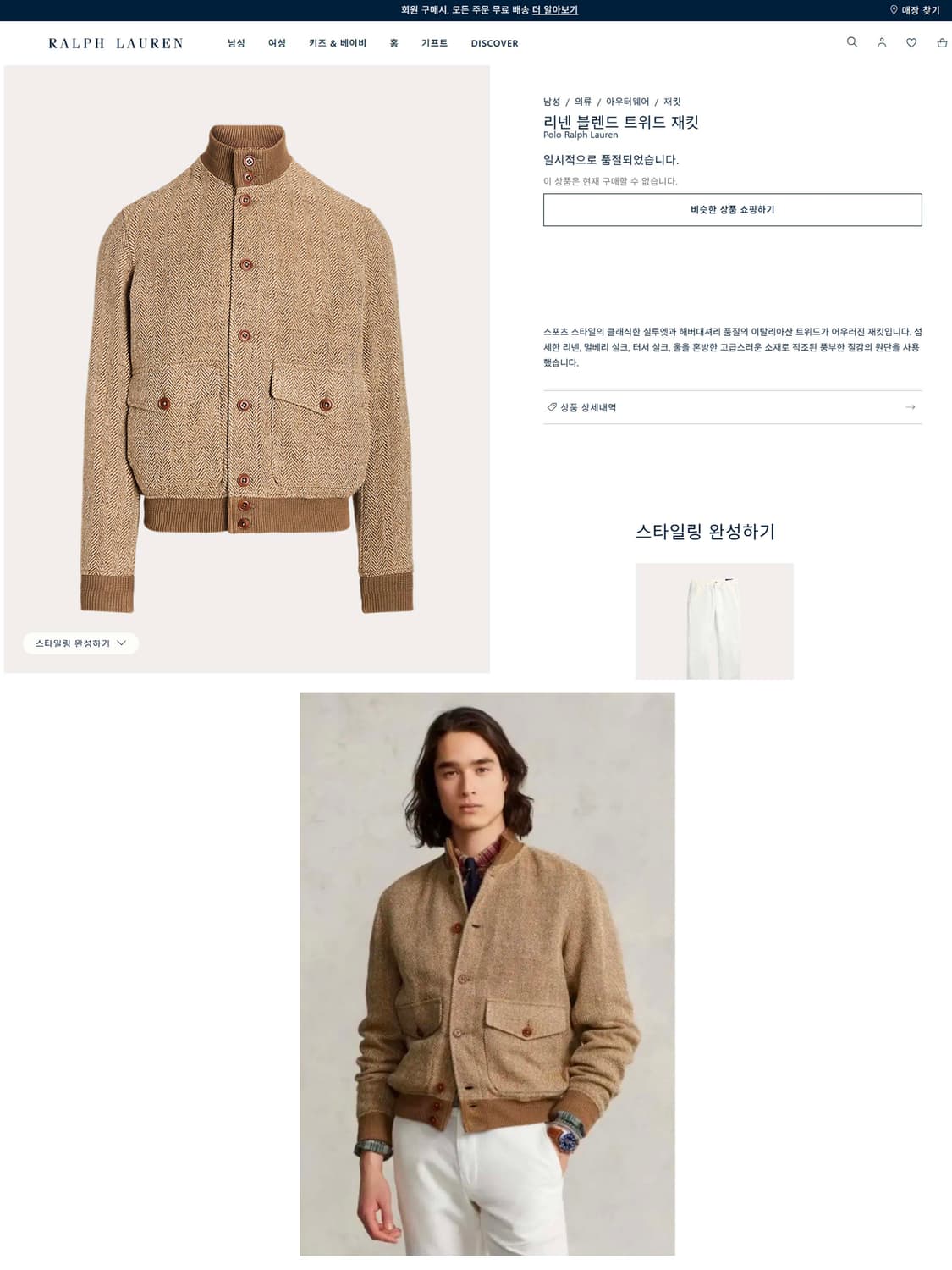Open the shopping bag icon
Screen dimensions: 952x1270
tap(942, 42)
